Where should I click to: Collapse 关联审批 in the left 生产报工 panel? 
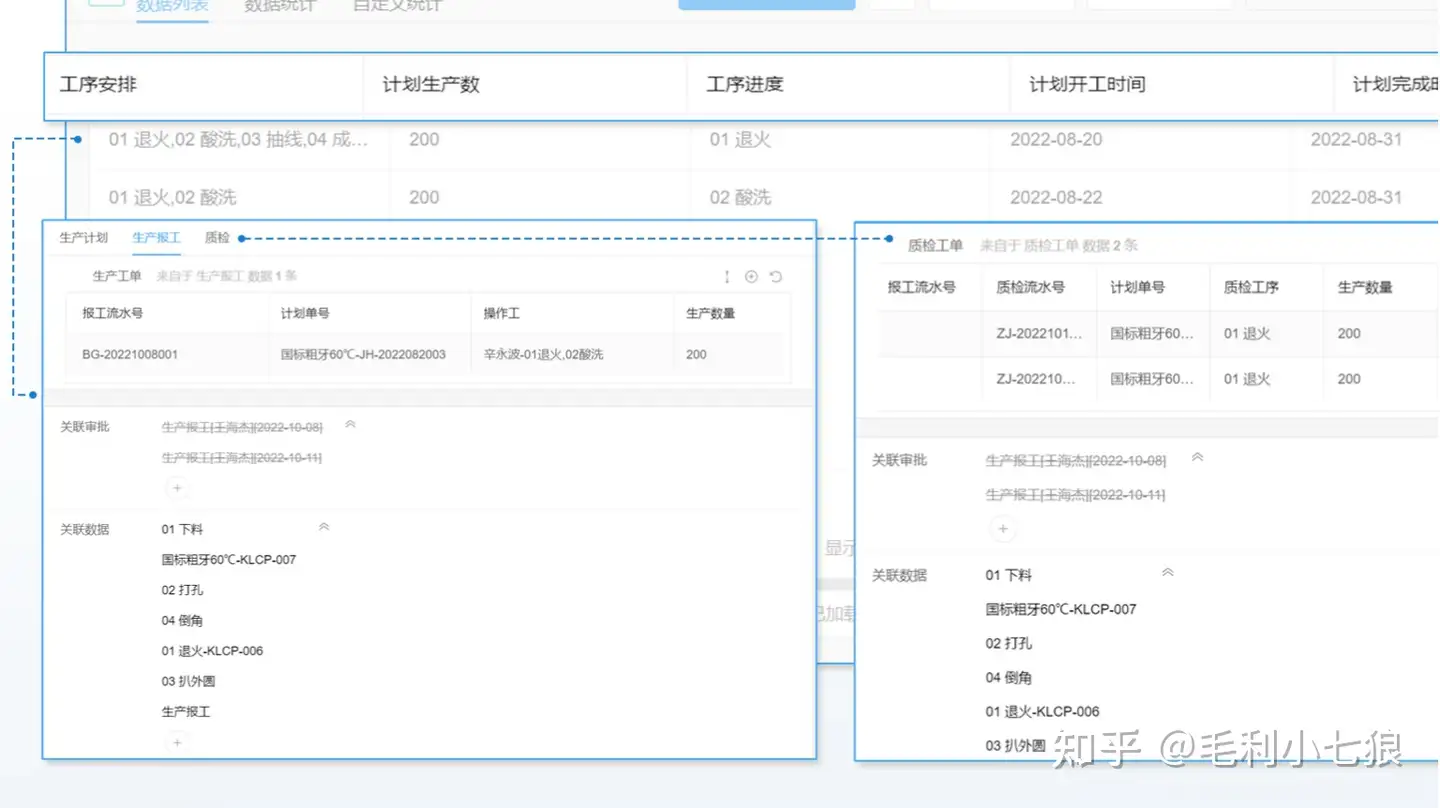[x=350, y=425]
